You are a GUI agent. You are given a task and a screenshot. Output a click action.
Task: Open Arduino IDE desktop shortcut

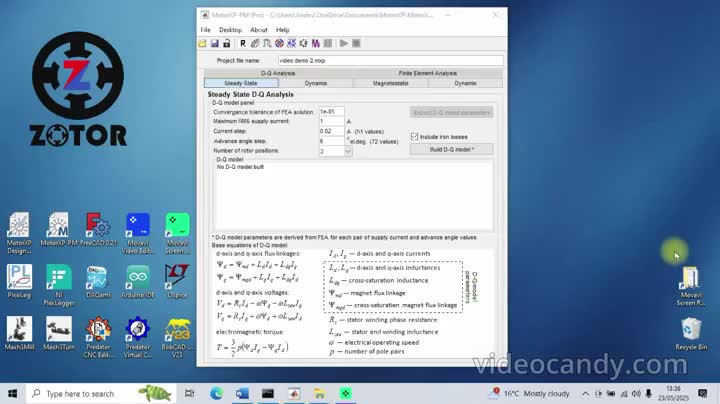coord(138,281)
